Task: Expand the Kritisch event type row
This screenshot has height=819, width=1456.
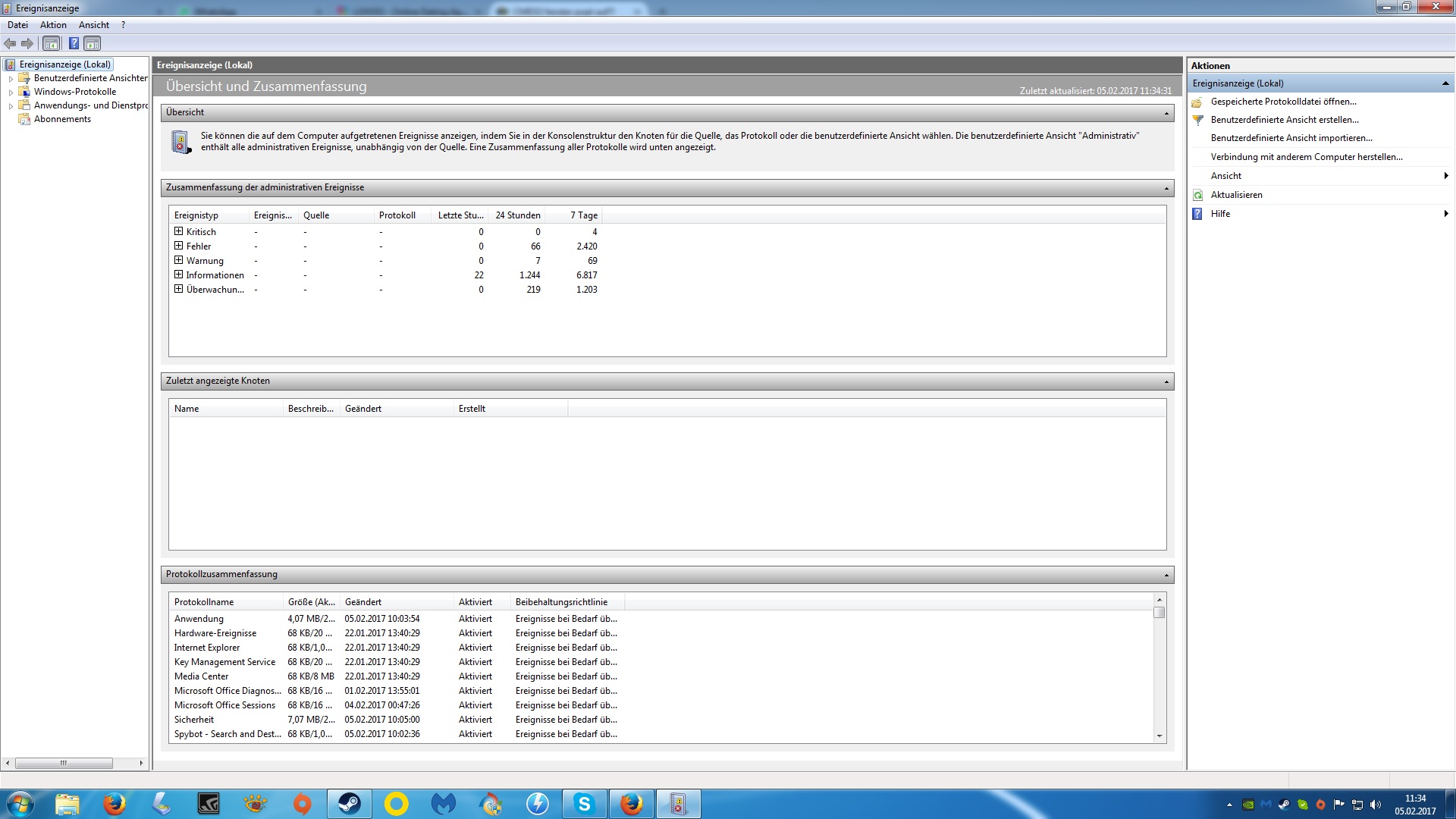Action: coord(178,231)
